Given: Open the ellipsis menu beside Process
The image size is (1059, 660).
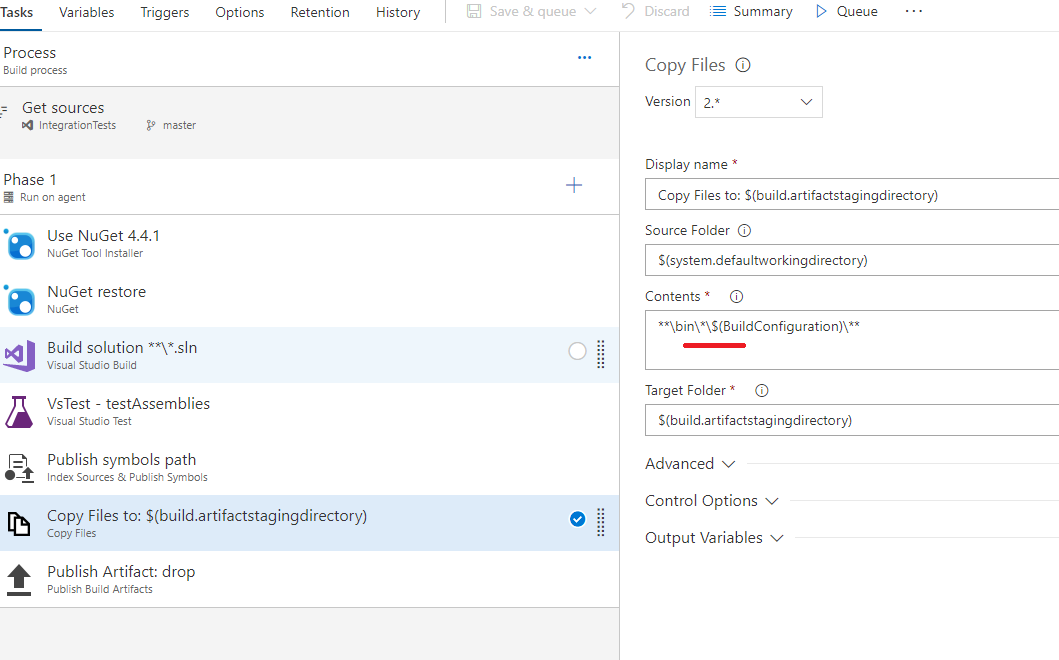Looking at the screenshot, I should (x=584, y=57).
